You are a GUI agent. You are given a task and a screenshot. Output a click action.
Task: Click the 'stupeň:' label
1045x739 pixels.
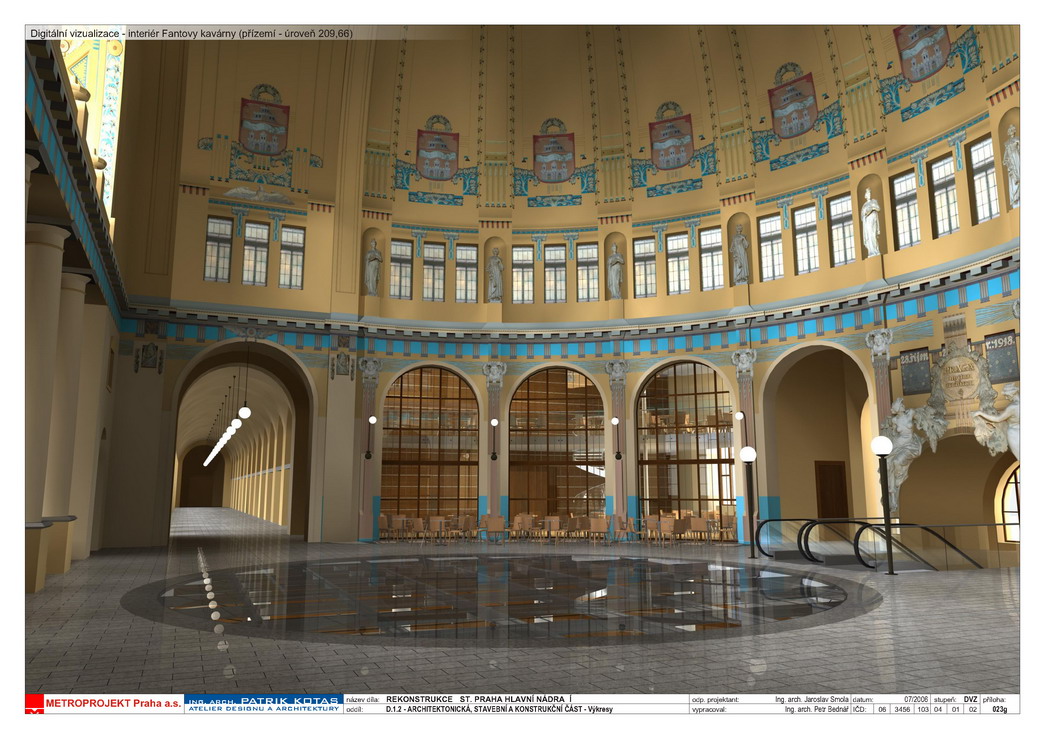tap(945, 700)
